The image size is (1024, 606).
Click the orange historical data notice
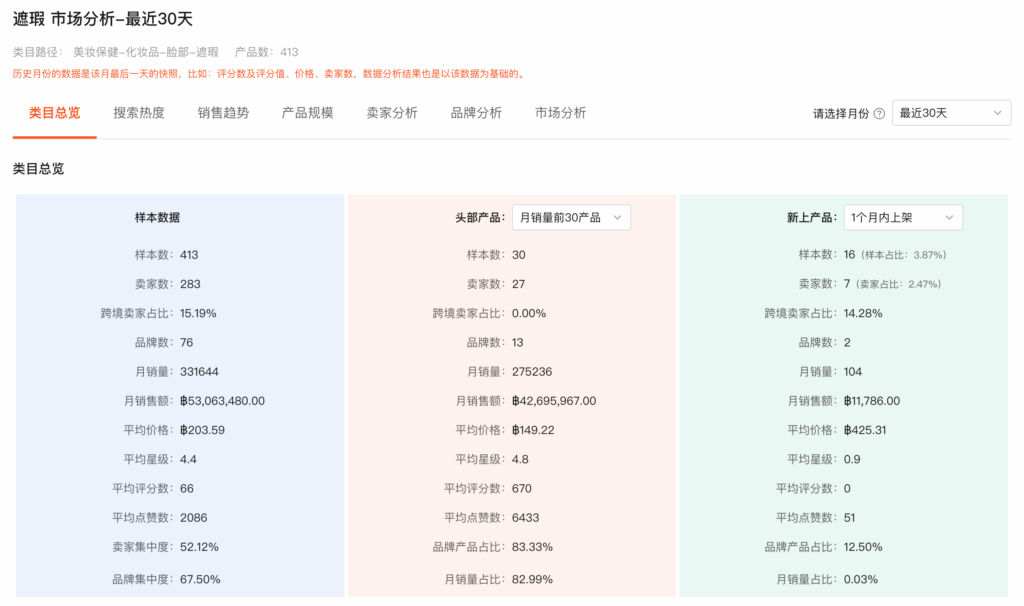[x=269, y=74]
